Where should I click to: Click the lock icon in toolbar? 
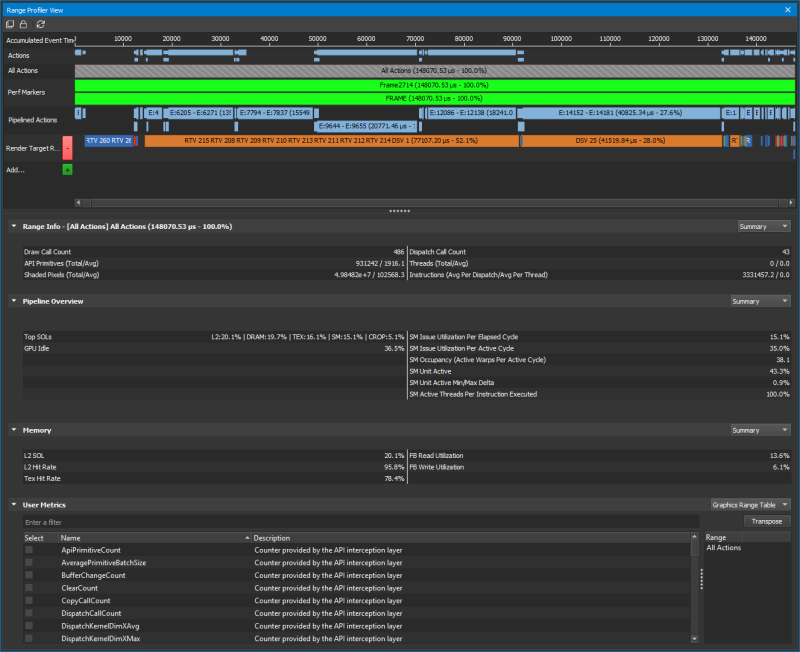pos(24,23)
